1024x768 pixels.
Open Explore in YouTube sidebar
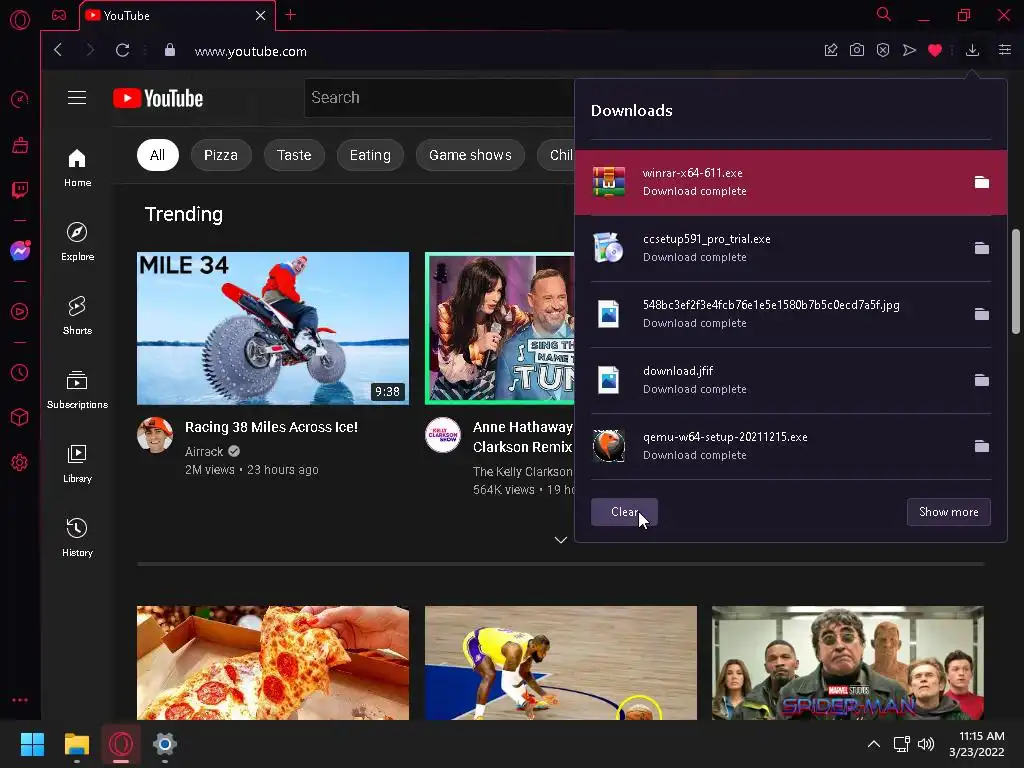click(77, 242)
